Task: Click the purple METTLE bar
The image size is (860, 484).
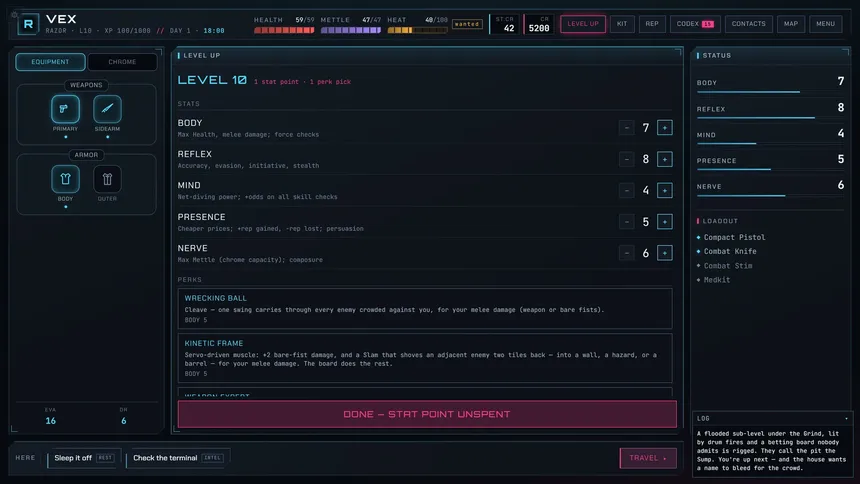Action: 350,30
